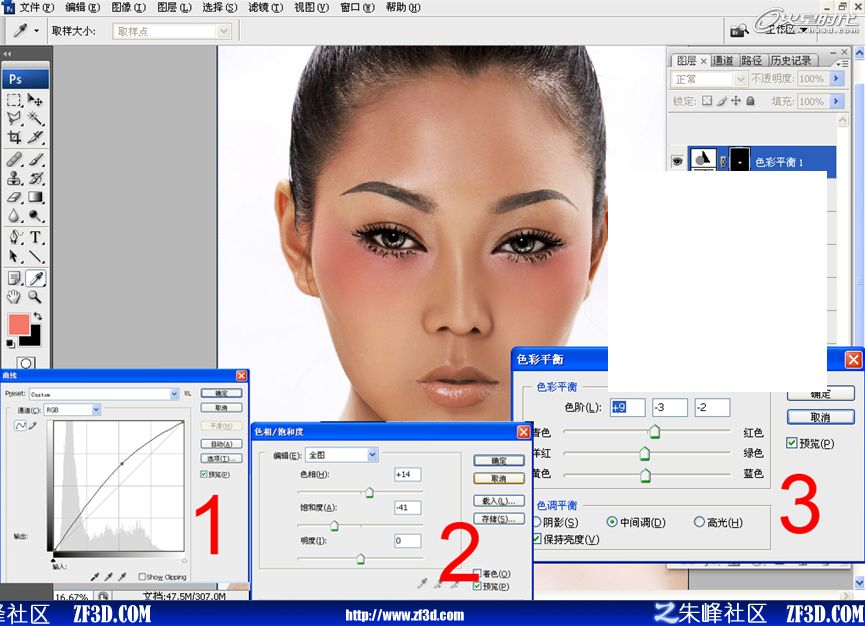Select the Clone Stamp tool
This screenshot has width=865, height=626.
14,178
